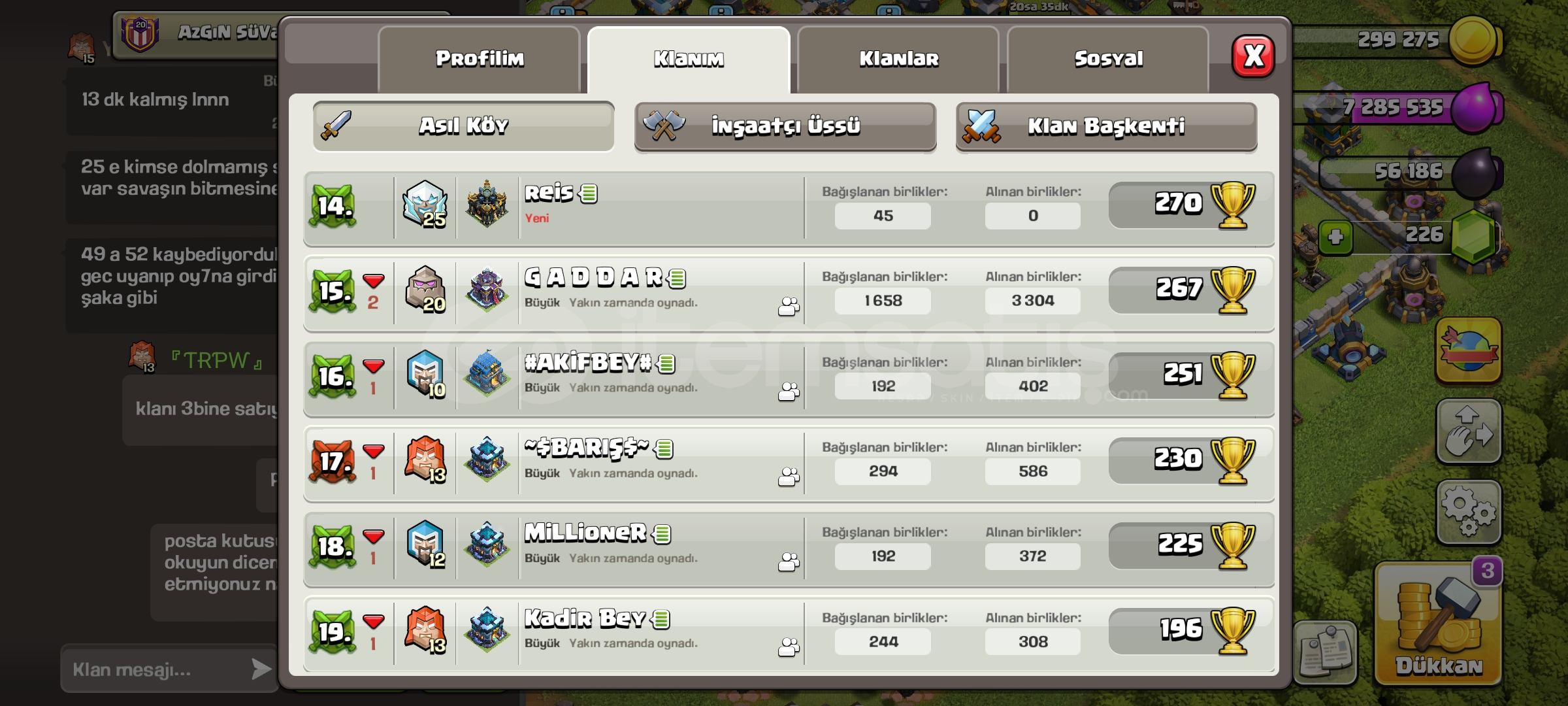
Task: Select member Kadir Bey row
Action: [x=789, y=633]
